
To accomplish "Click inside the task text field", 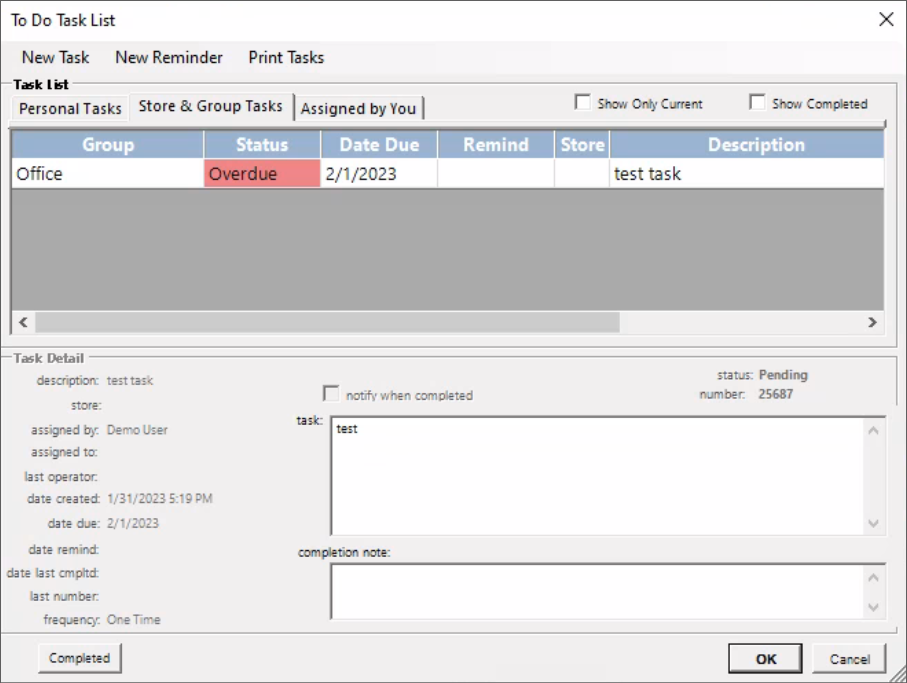I will [596, 476].
